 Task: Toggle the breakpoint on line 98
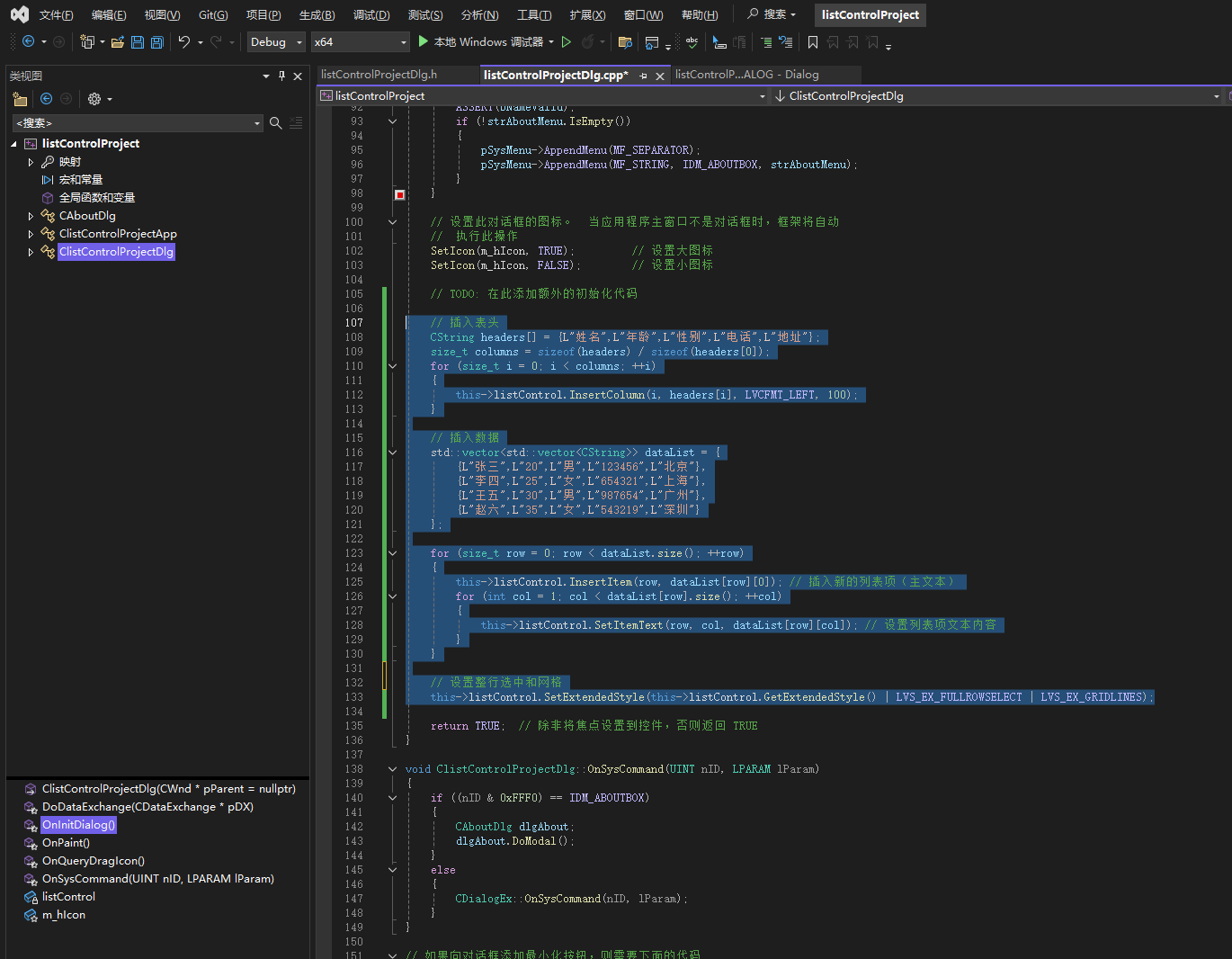400,194
